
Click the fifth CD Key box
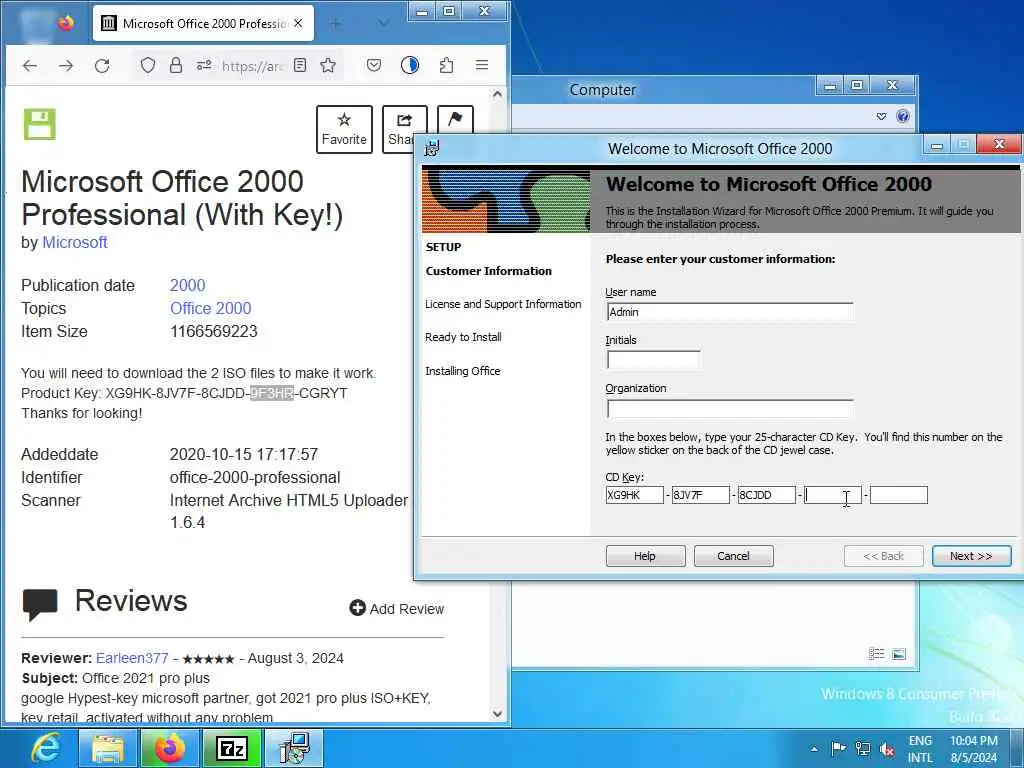tap(899, 495)
